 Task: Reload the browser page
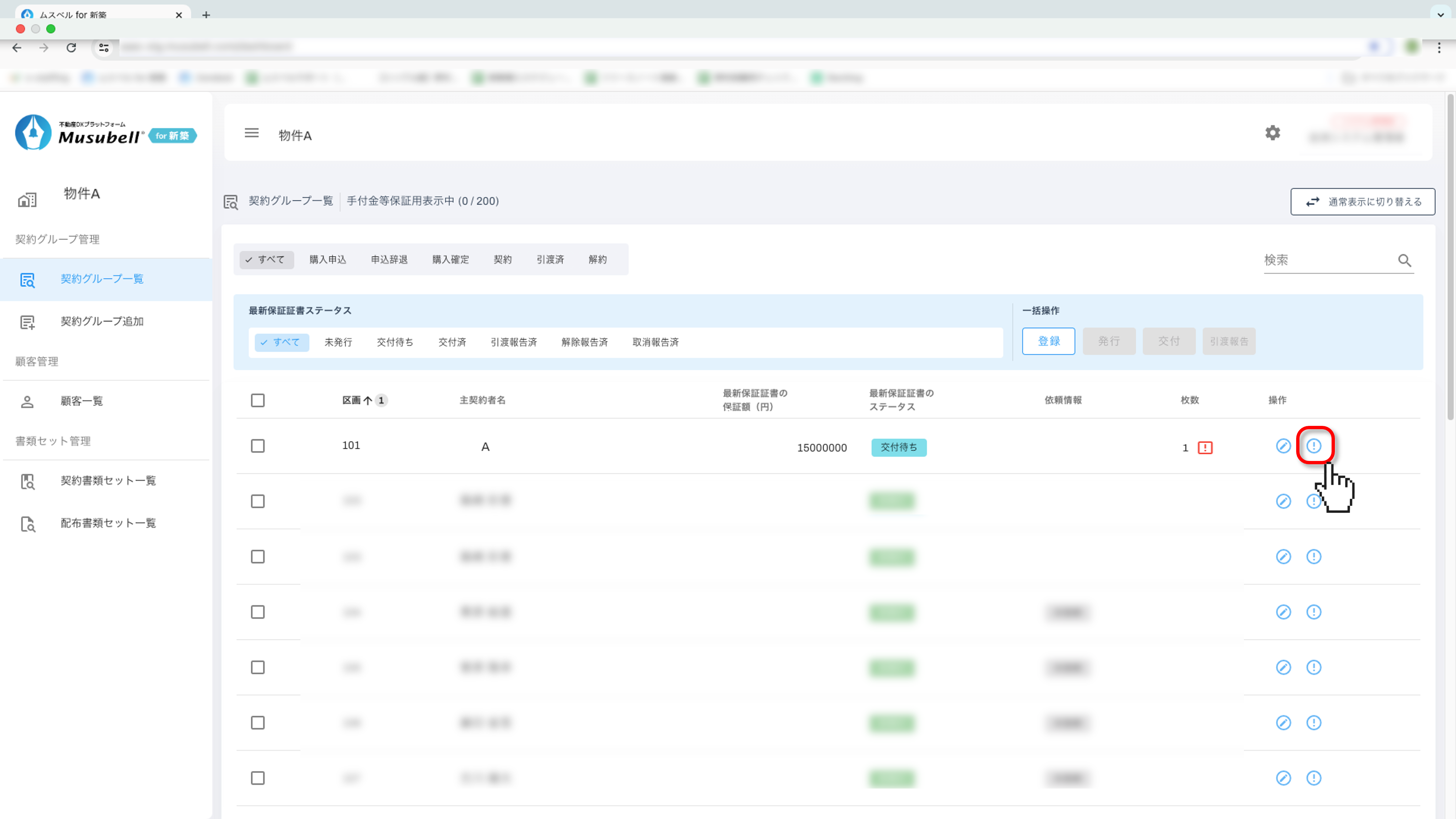[x=71, y=48]
